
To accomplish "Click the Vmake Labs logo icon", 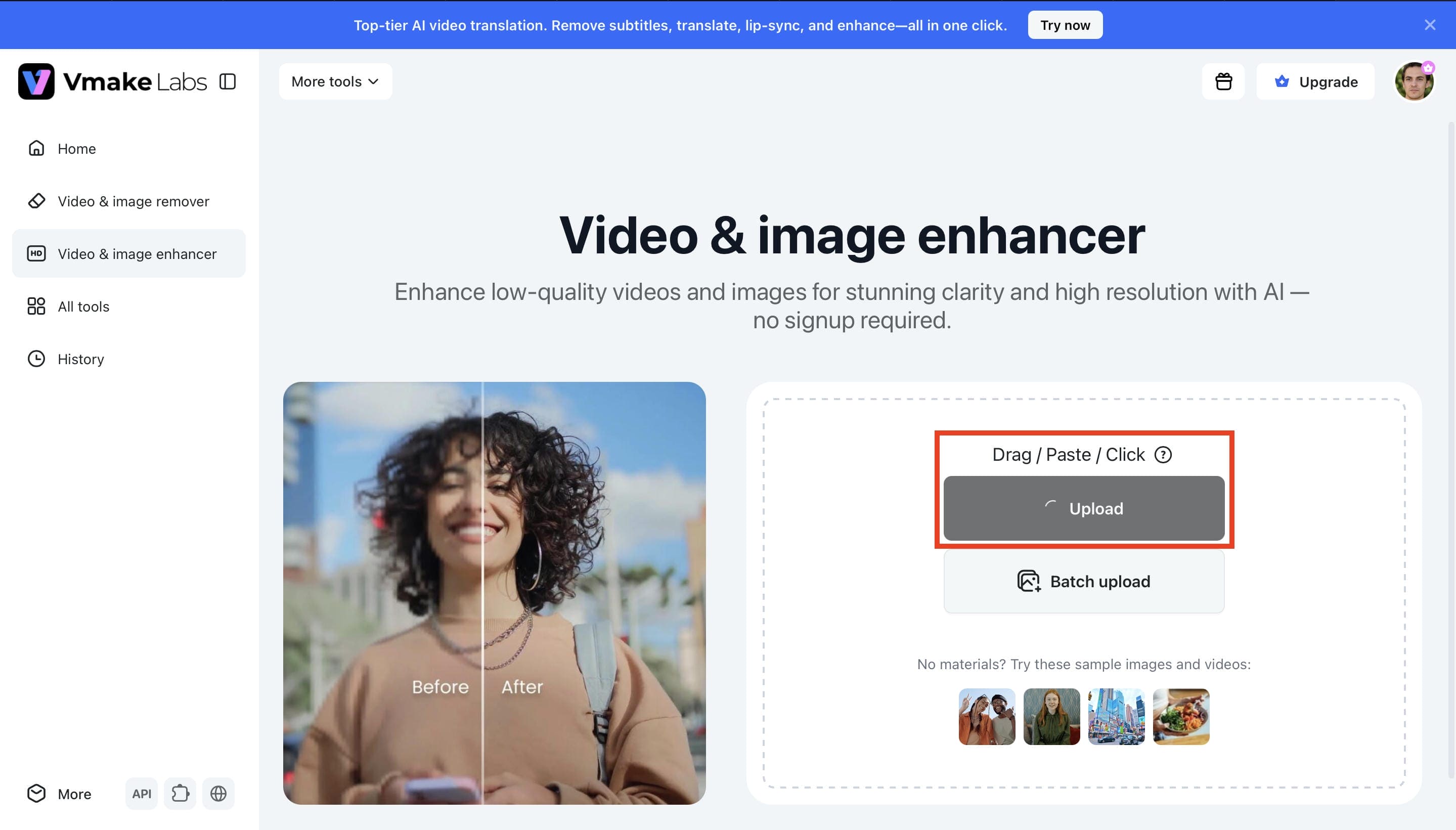I will [36, 81].
